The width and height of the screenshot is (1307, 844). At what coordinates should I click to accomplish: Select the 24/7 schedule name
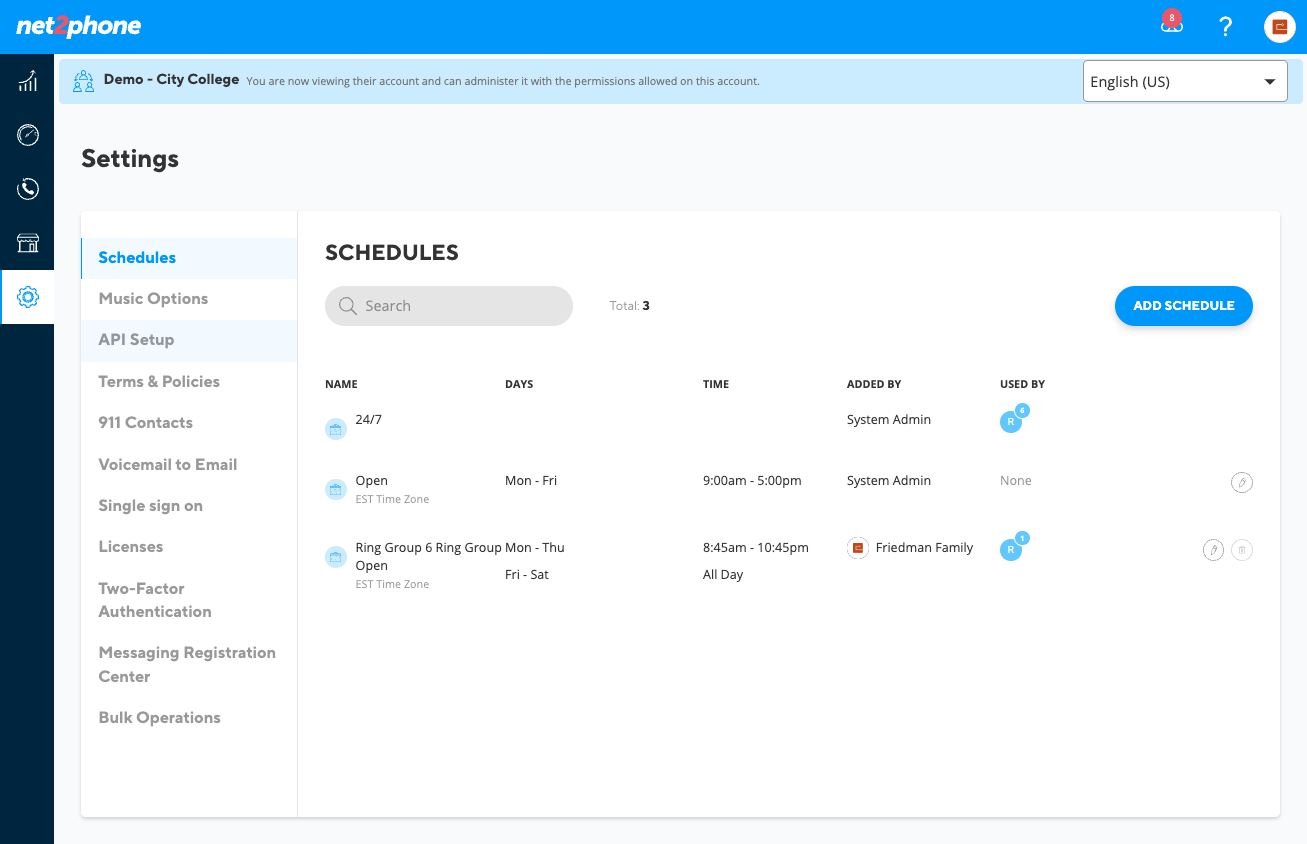pos(369,420)
